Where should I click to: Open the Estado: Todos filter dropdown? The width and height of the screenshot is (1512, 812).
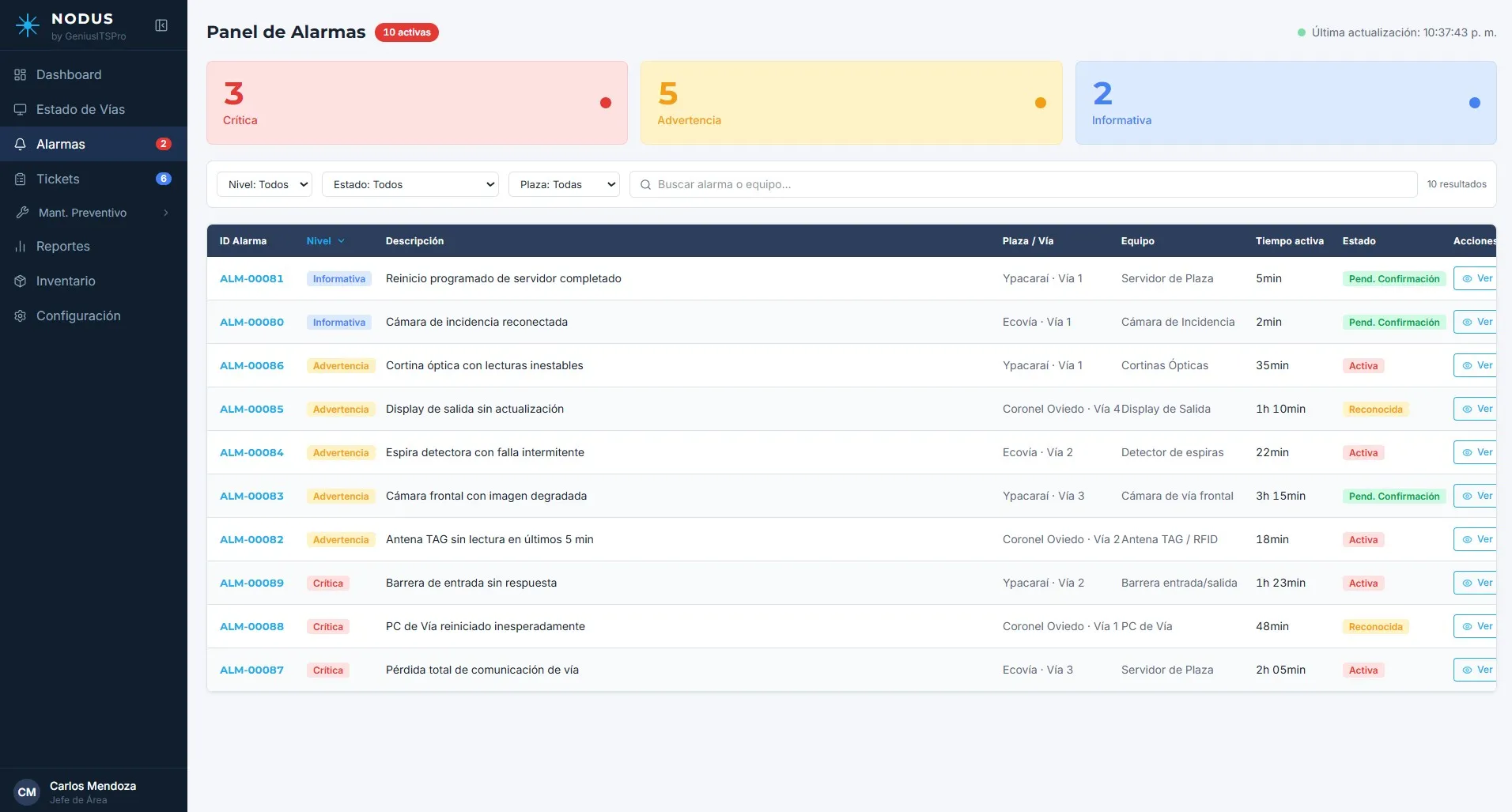pyautogui.click(x=410, y=184)
